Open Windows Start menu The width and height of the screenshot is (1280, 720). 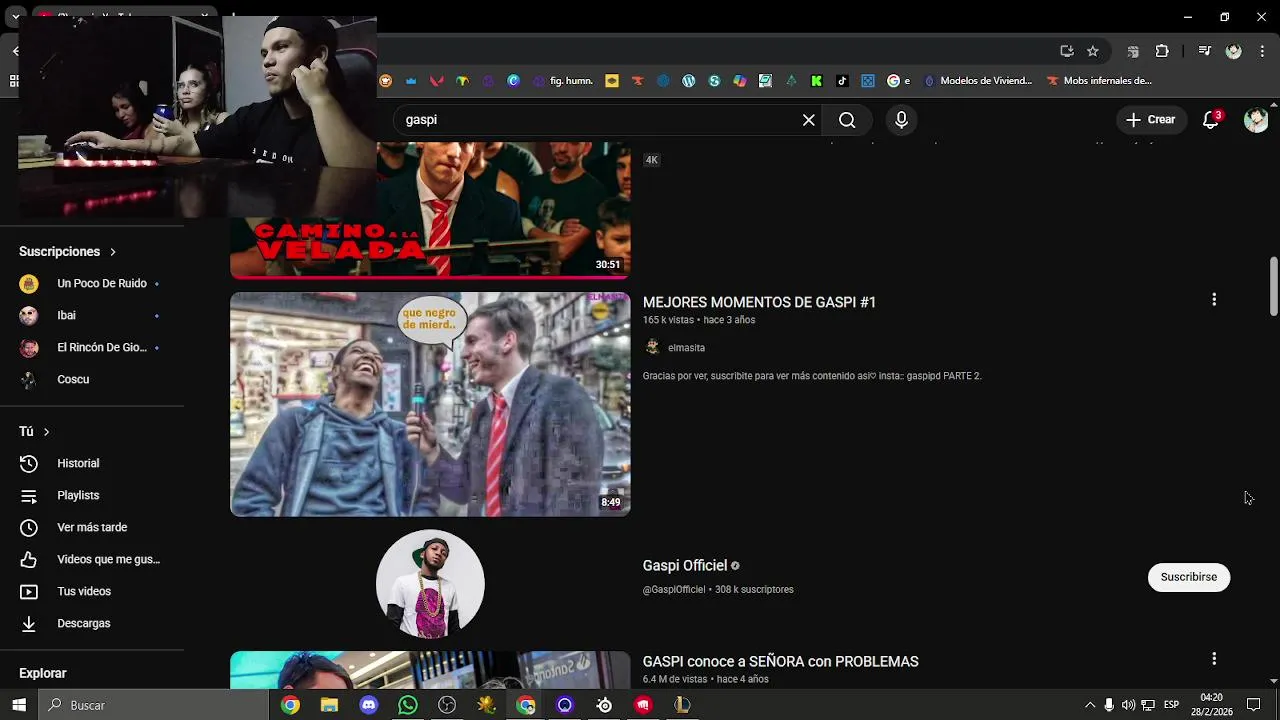19,705
